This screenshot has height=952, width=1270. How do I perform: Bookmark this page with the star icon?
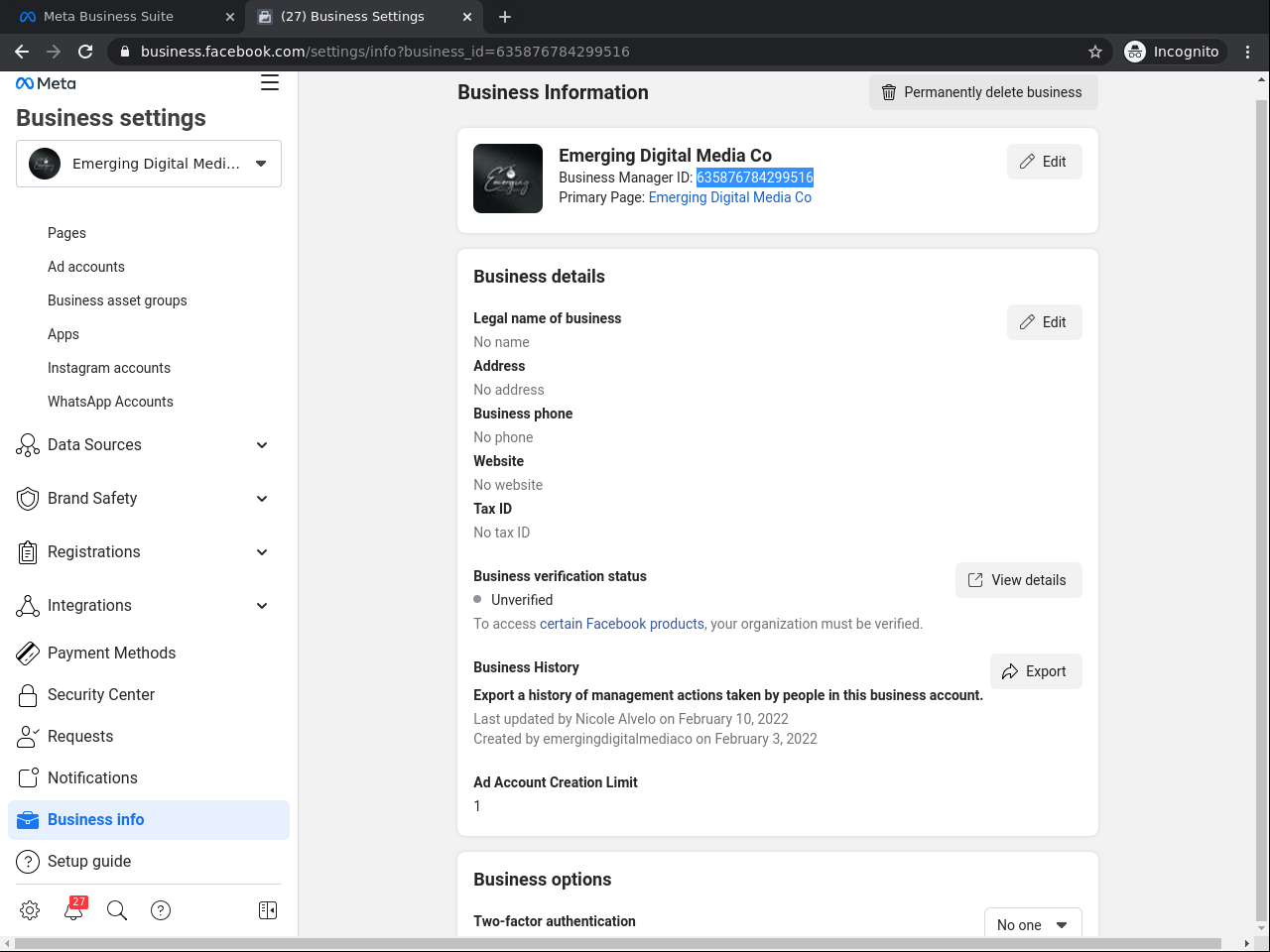1095,52
